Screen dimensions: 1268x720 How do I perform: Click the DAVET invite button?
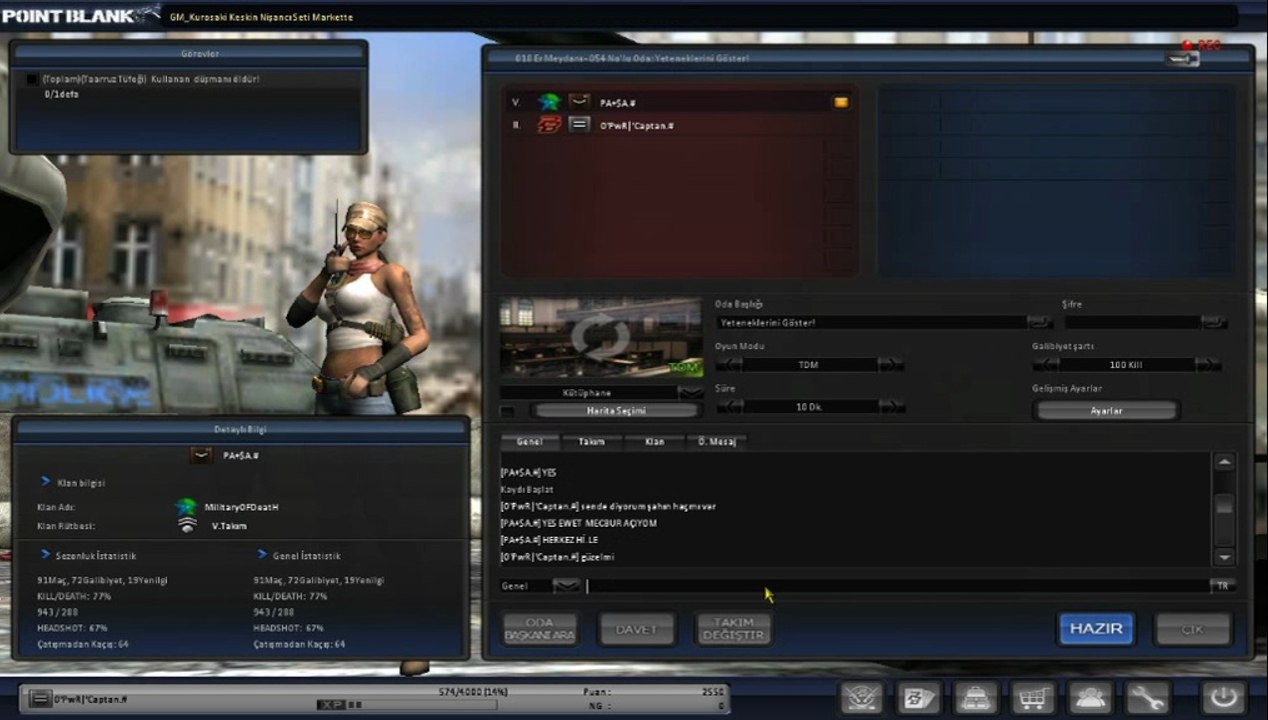(636, 629)
